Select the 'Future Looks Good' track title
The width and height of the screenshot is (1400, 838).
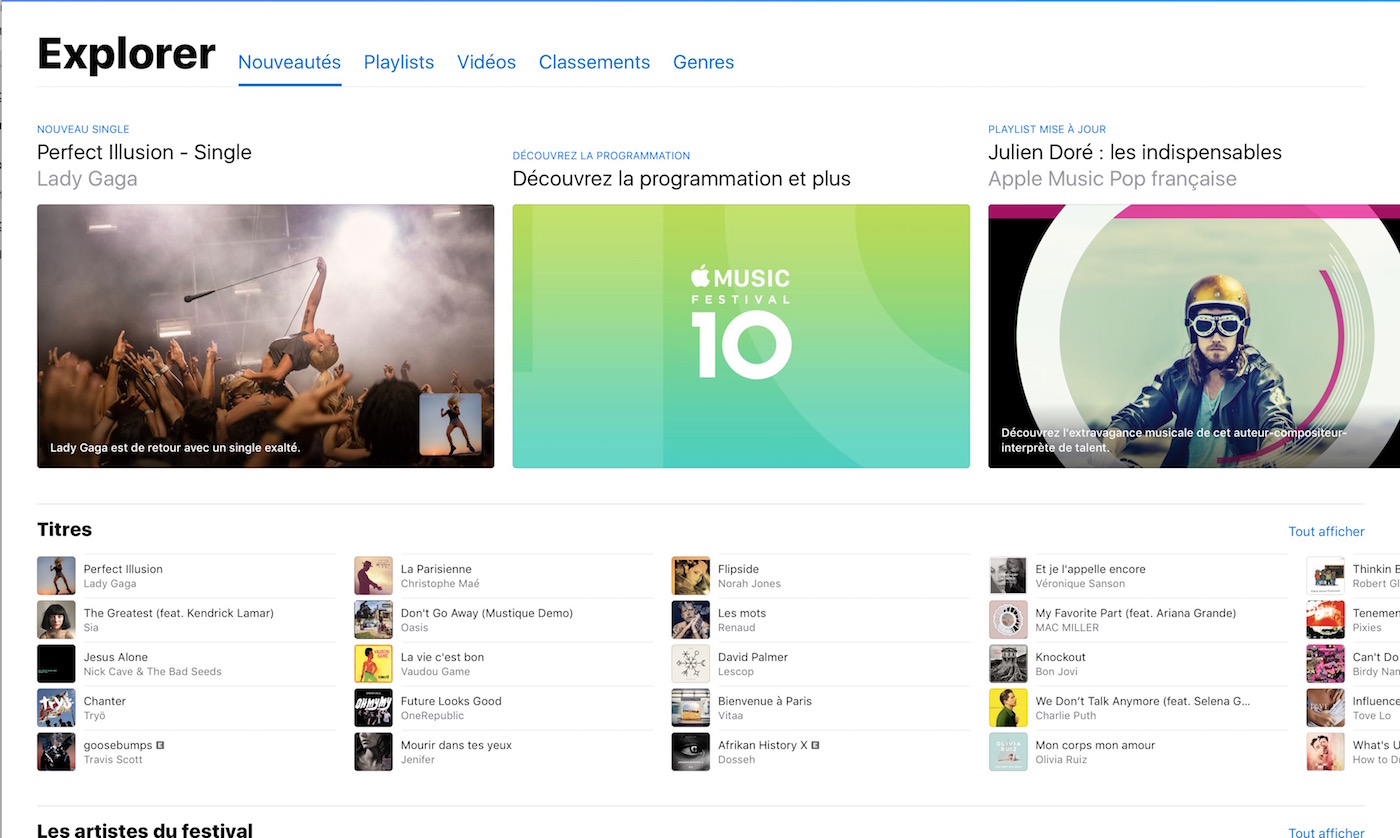tap(451, 701)
